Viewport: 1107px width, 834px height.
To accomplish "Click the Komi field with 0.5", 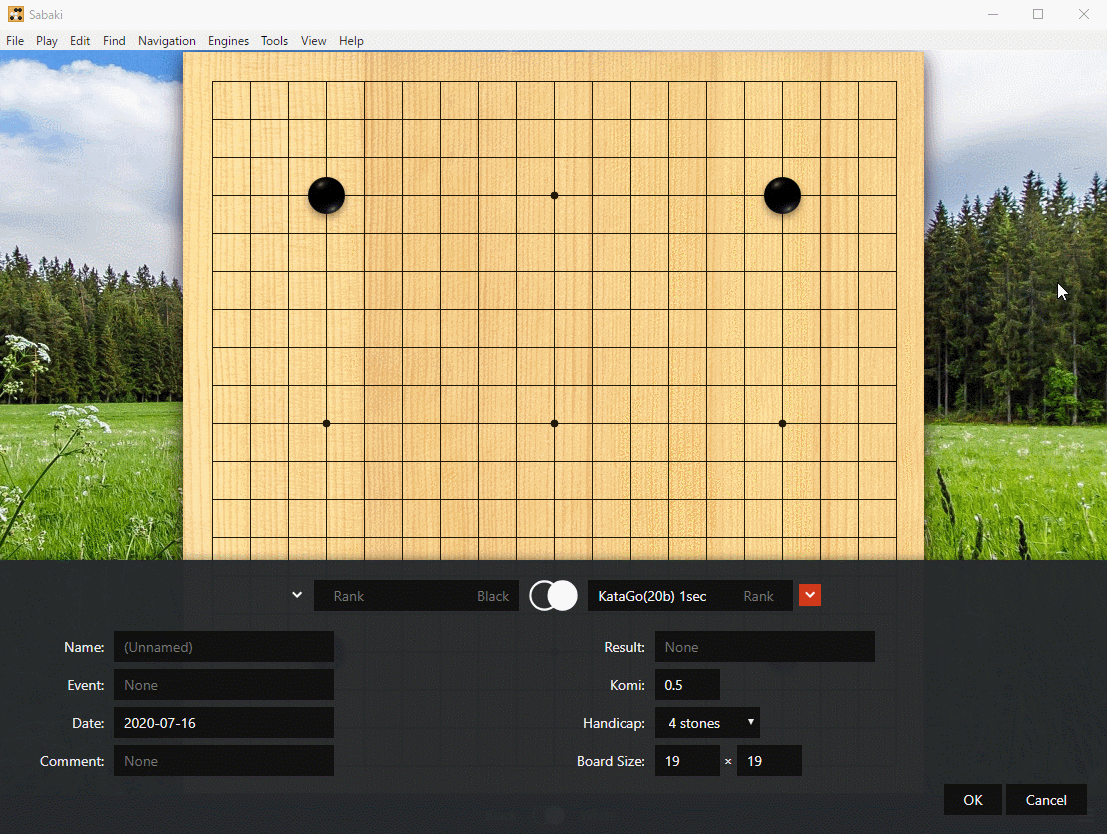I will click(687, 685).
